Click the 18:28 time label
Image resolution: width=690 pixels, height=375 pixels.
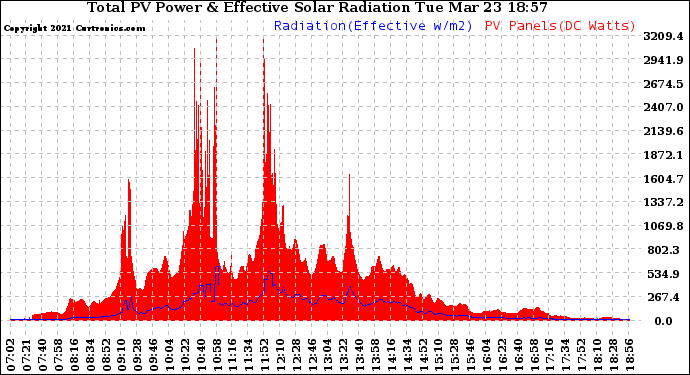click(x=613, y=355)
